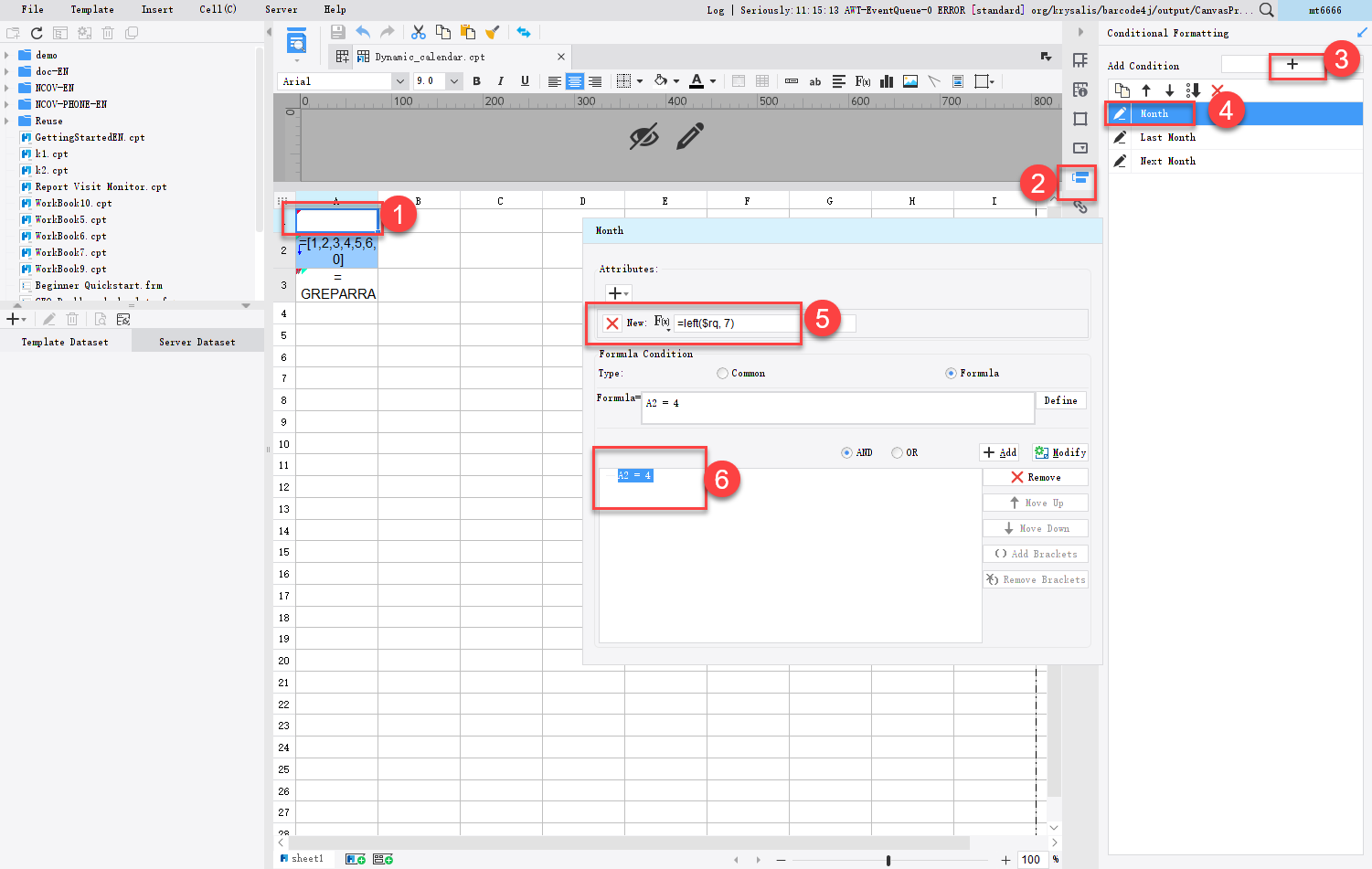Open the font size 9.0 dropdown

click(453, 81)
